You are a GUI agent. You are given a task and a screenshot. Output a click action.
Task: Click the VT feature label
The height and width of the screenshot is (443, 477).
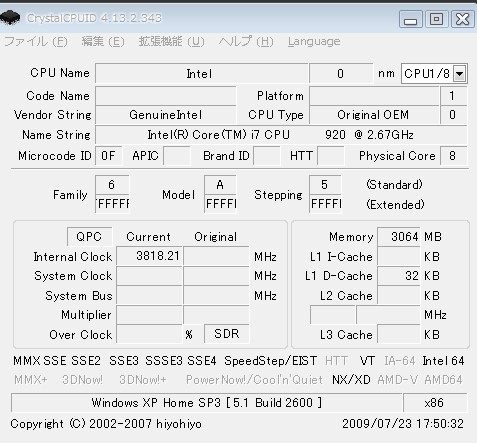point(367,361)
